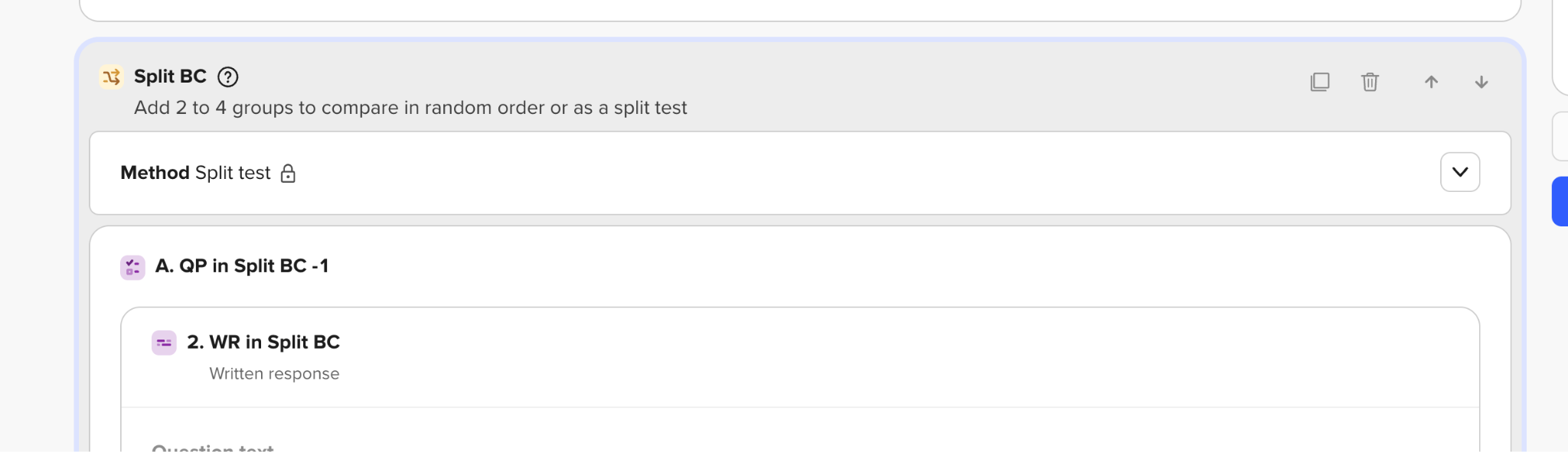Click the Method Split test row
1568x452 pixels.
coord(800,173)
